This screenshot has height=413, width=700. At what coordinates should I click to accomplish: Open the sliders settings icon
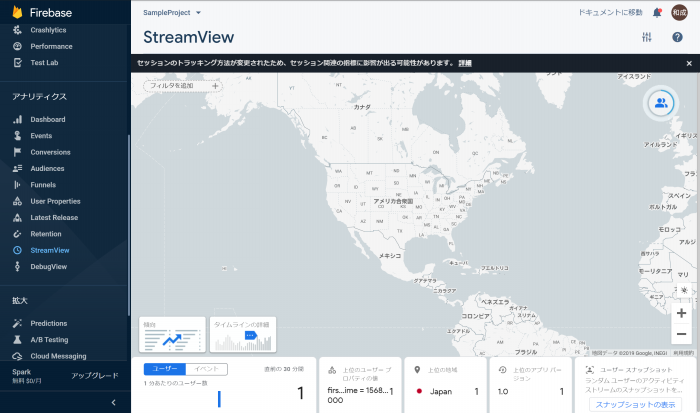click(647, 37)
